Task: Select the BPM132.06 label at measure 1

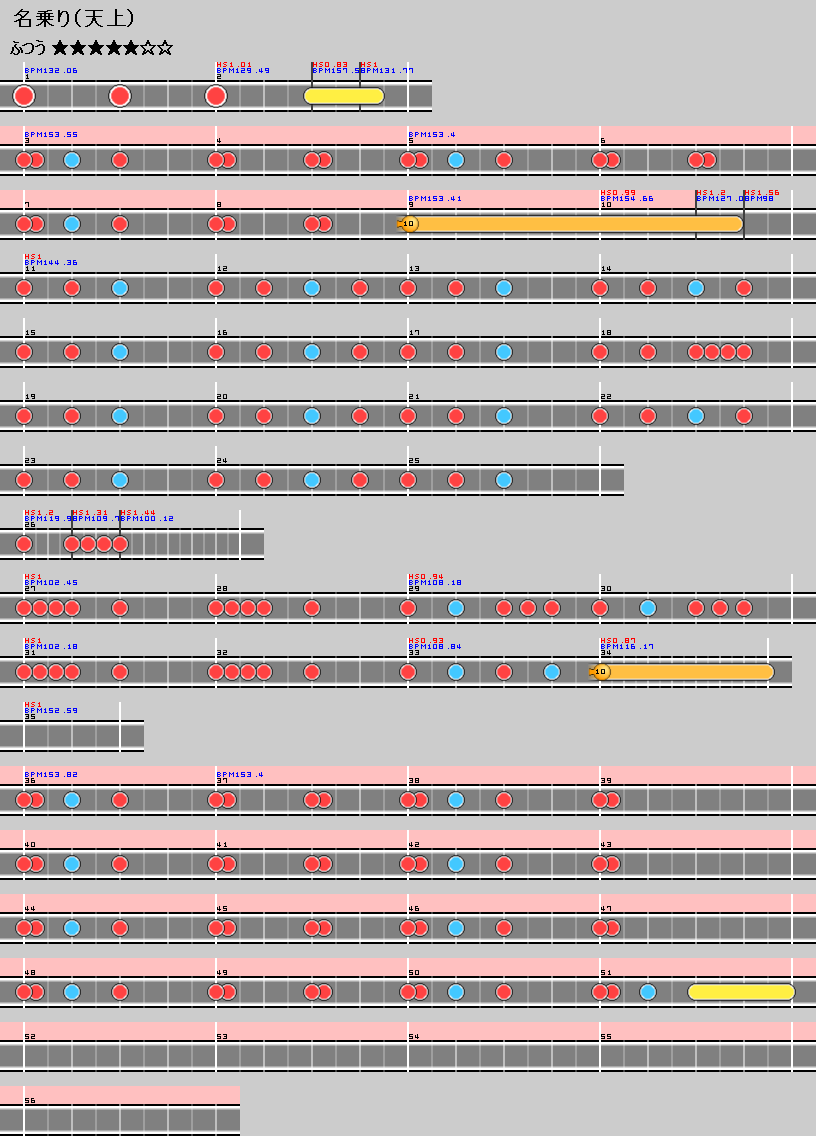Action: (51, 71)
